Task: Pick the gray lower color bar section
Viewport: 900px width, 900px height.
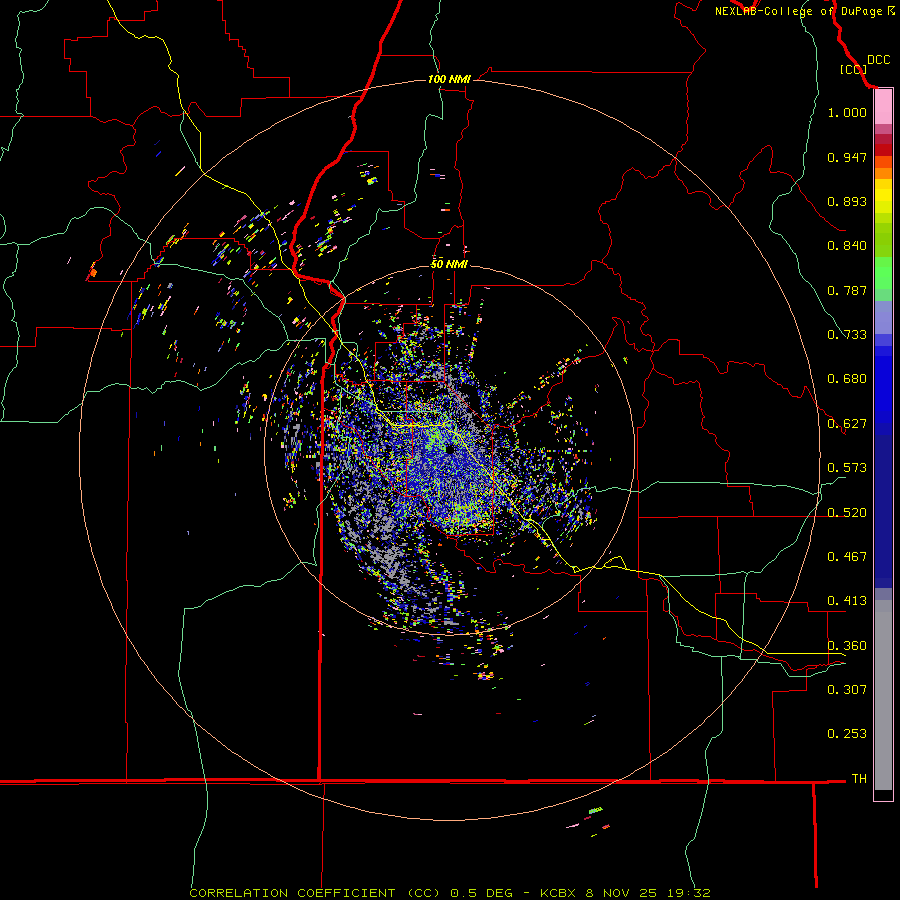Action: [x=883, y=695]
